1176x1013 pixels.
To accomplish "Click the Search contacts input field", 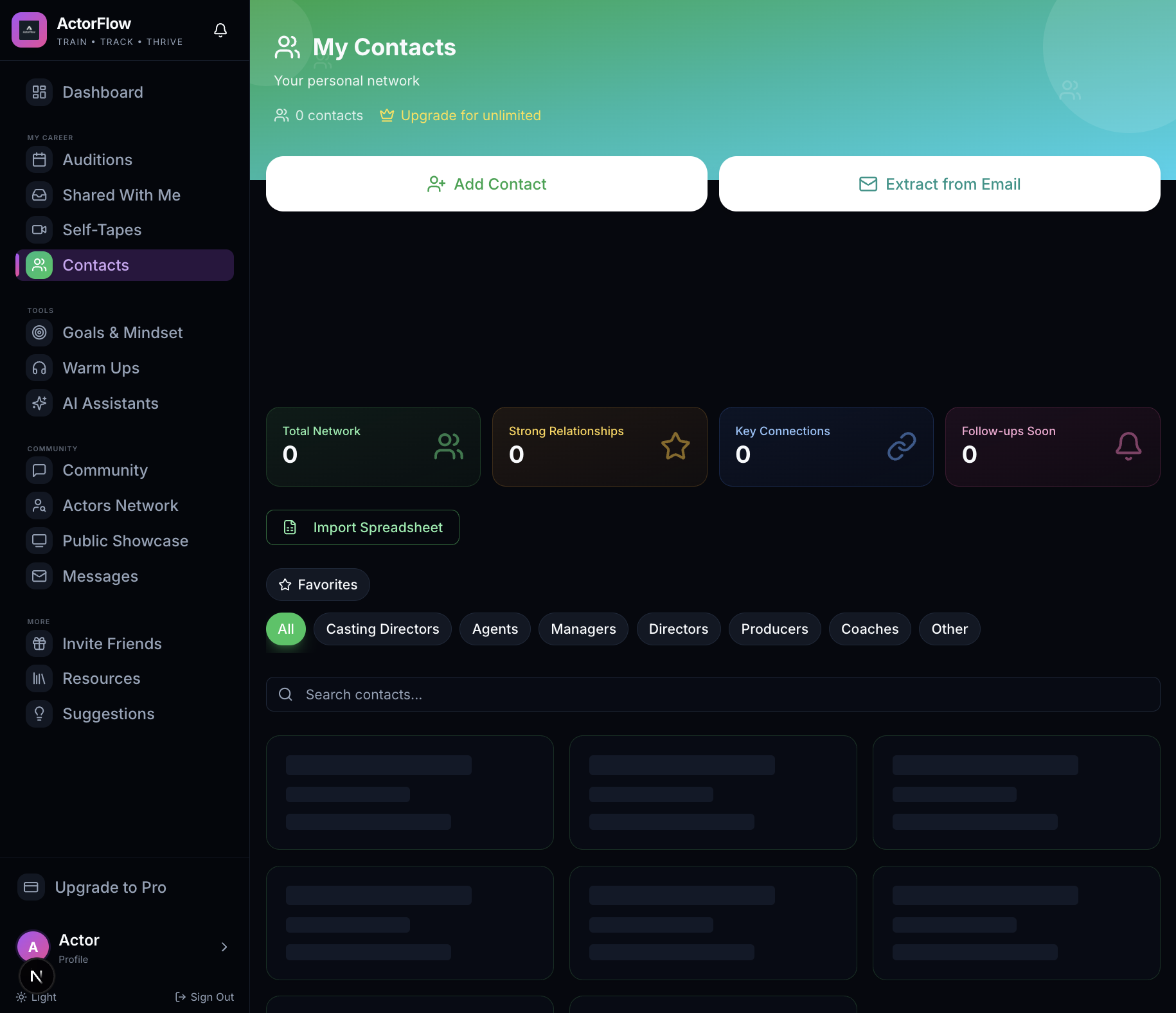I will [713, 694].
